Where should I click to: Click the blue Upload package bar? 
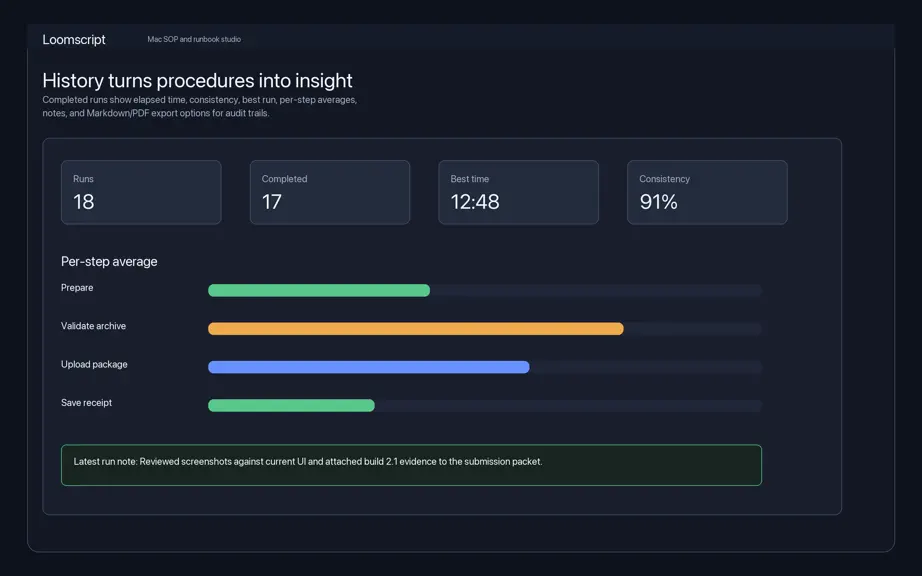point(369,367)
